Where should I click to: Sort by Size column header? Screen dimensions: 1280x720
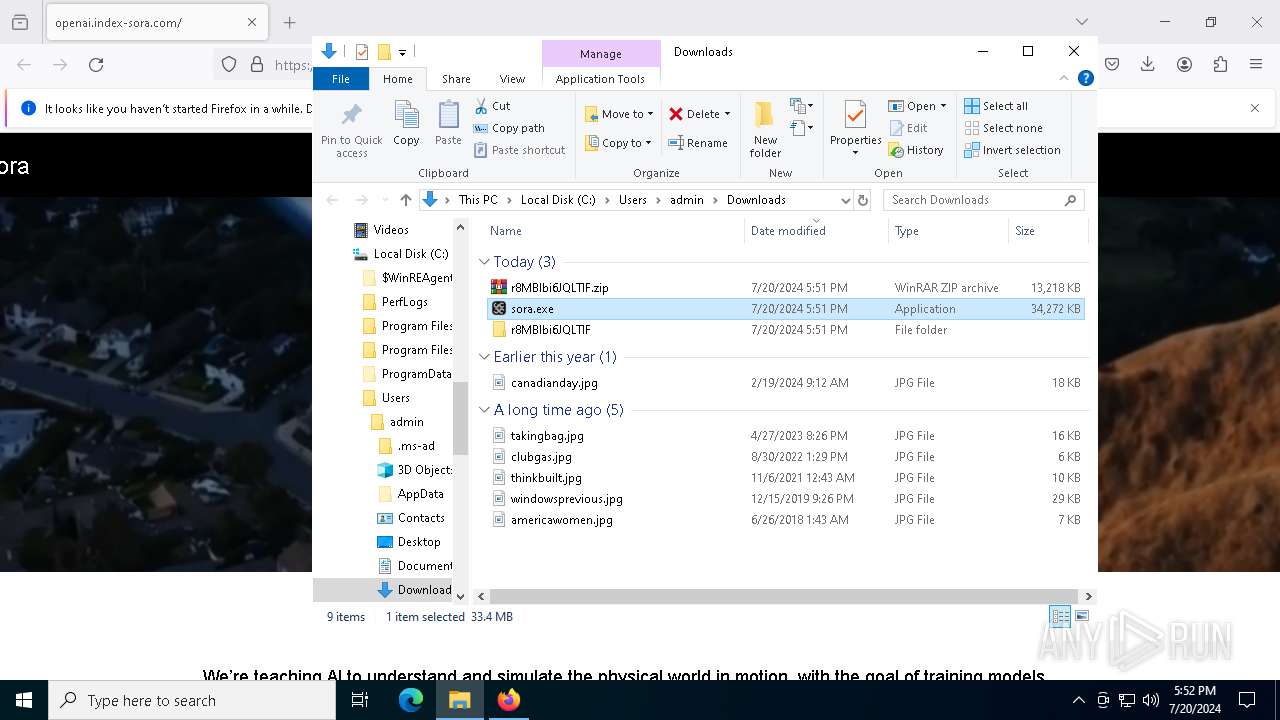click(x=1048, y=231)
